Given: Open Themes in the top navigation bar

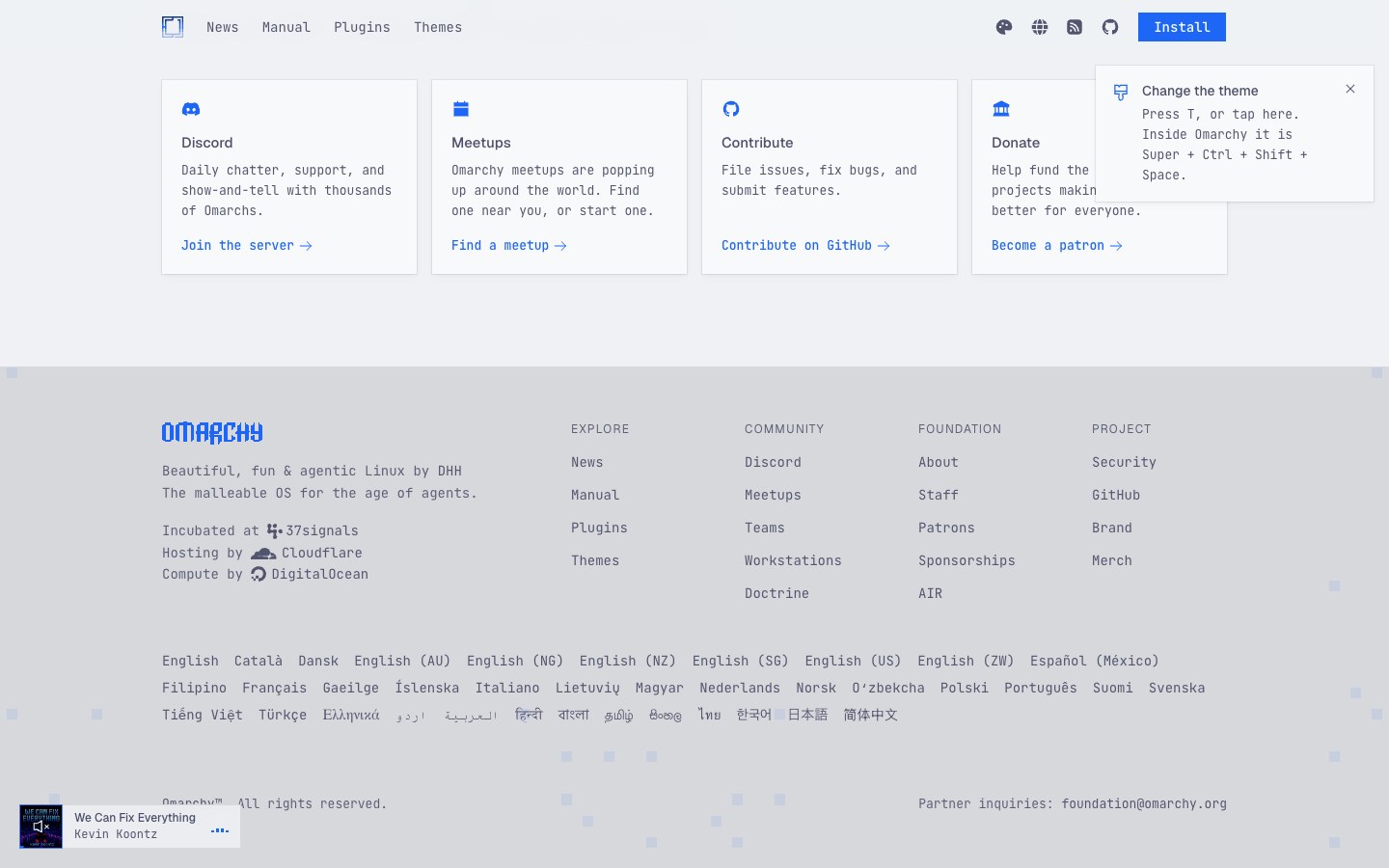Looking at the screenshot, I should click(438, 27).
